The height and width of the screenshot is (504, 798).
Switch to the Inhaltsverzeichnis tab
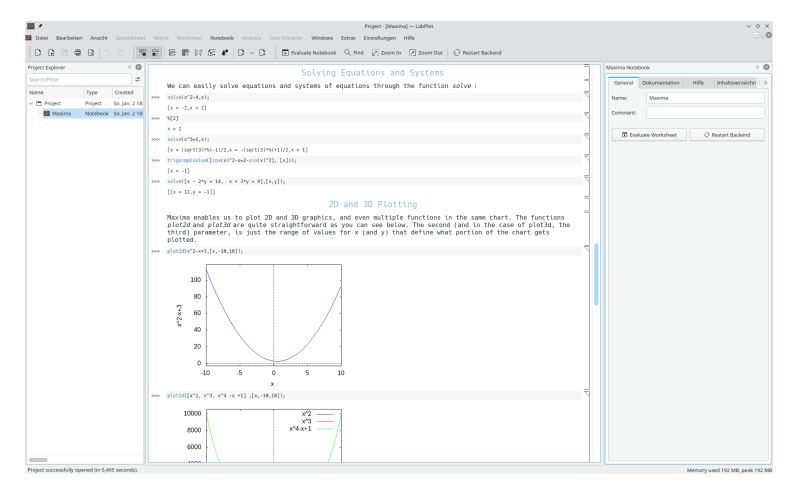tap(735, 82)
